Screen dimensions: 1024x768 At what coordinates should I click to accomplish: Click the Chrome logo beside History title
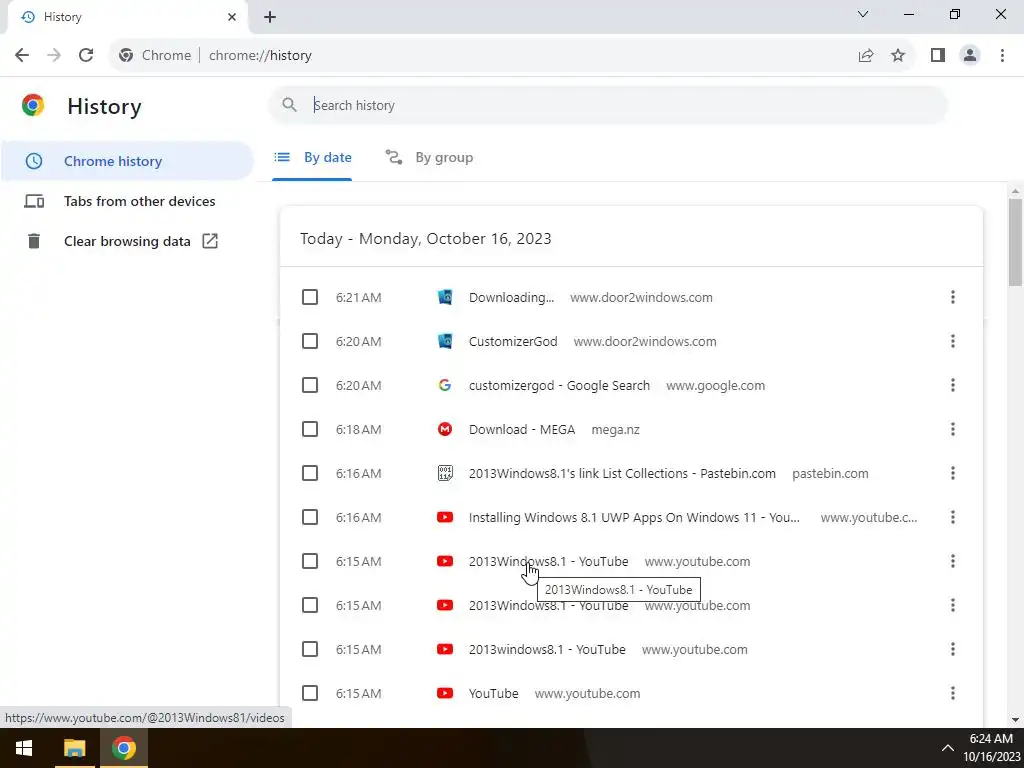coord(33,105)
